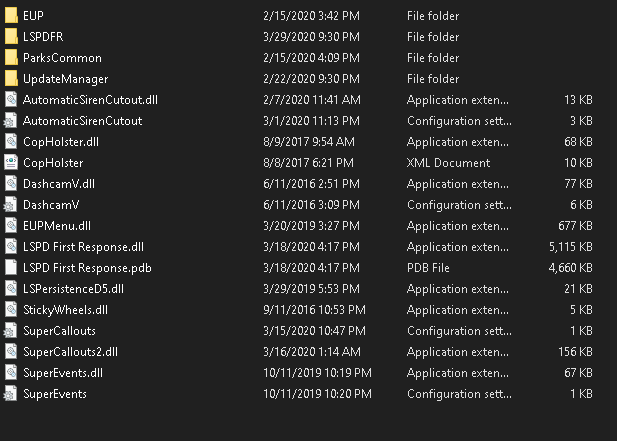This screenshot has width=617, height=441.
Task: Select the EUPMenu.dll file name
Action: (57, 226)
